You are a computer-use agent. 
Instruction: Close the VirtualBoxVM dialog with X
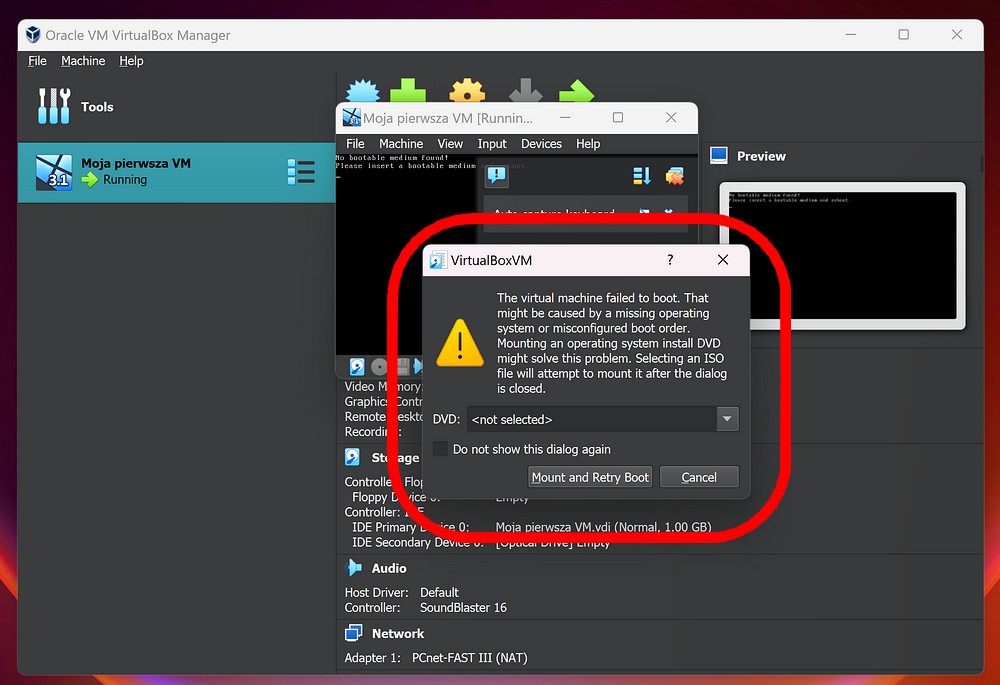[x=723, y=260]
